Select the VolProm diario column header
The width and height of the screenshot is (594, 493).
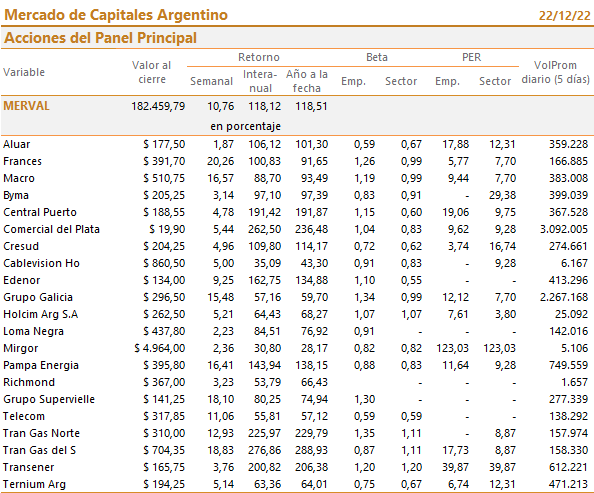(x=555, y=72)
